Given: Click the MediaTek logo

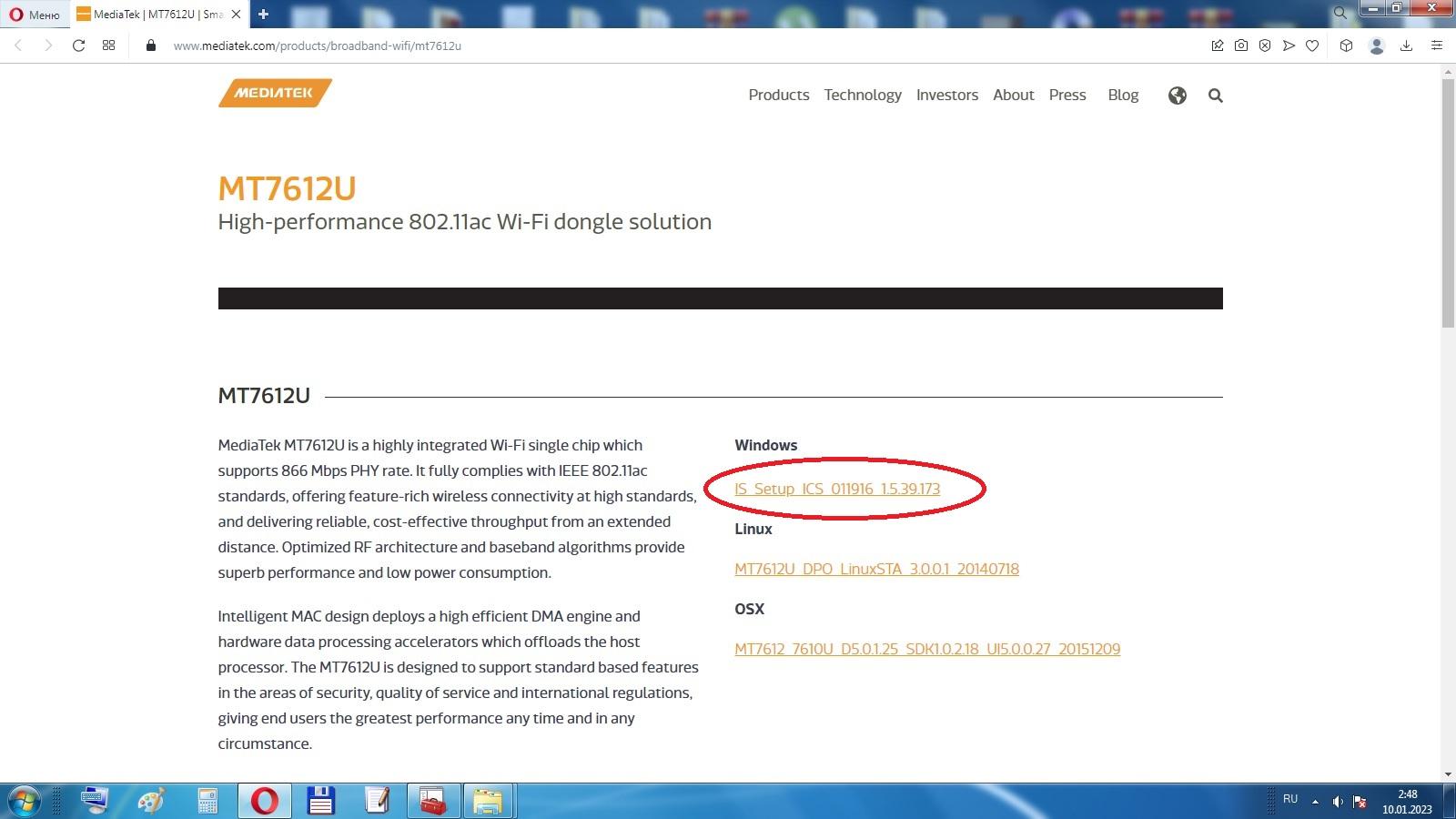Looking at the screenshot, I should pyautogui.click(x=275, y=93).
